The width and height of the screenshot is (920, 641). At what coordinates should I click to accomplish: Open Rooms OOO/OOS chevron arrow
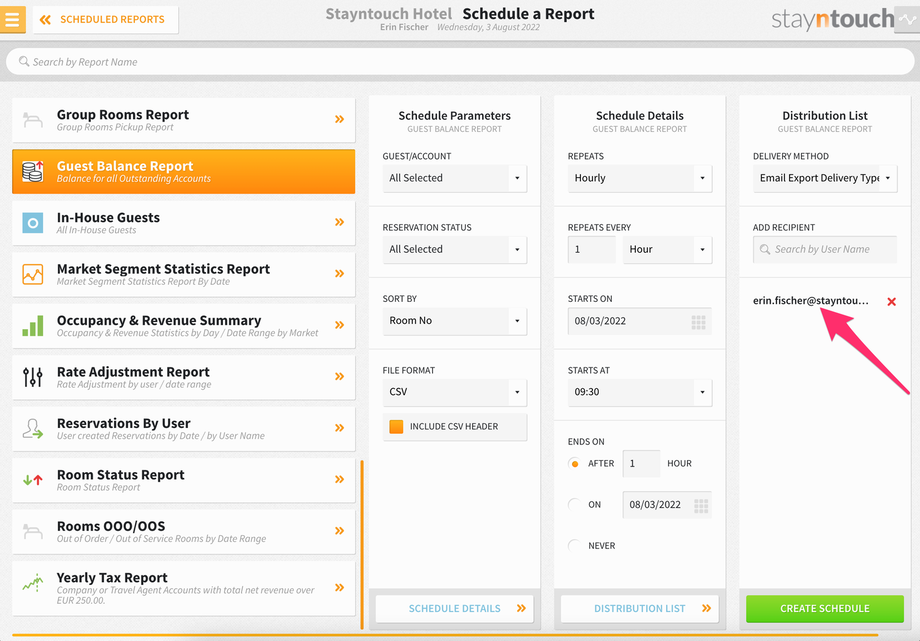(x=339, y=531)
